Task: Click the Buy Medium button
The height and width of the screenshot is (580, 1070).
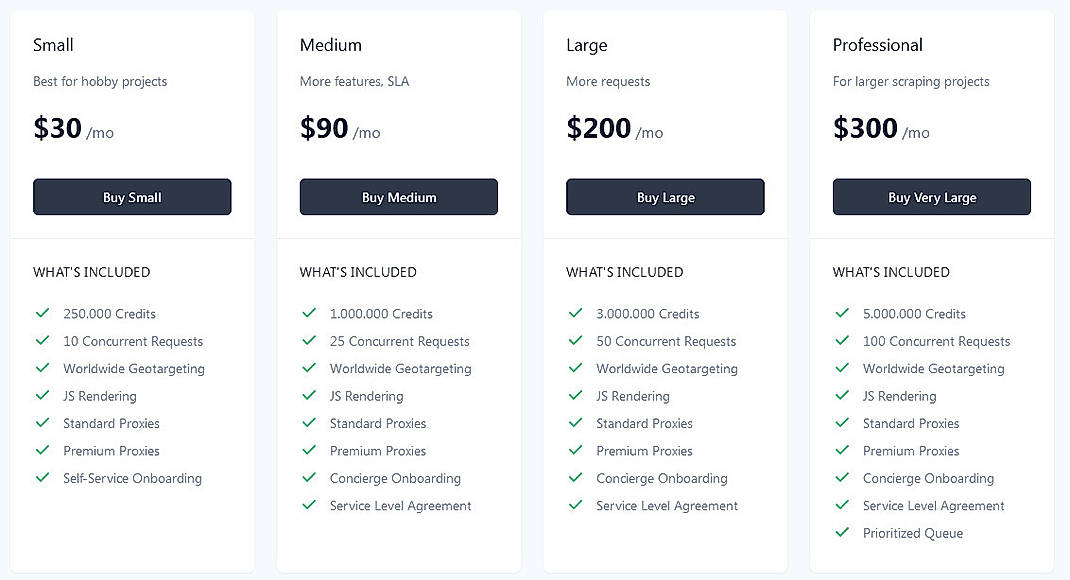Action: [398, 197]
